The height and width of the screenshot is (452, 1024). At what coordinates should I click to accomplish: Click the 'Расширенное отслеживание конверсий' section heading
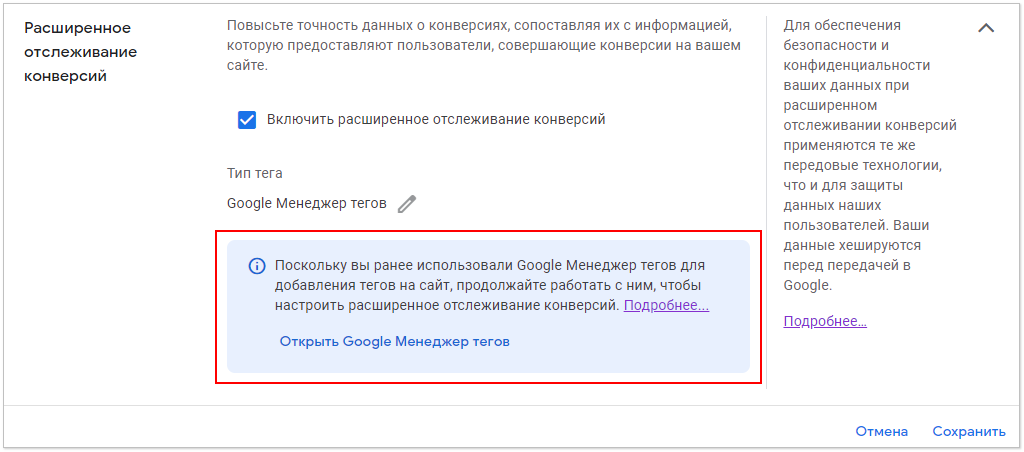[80, 52]
